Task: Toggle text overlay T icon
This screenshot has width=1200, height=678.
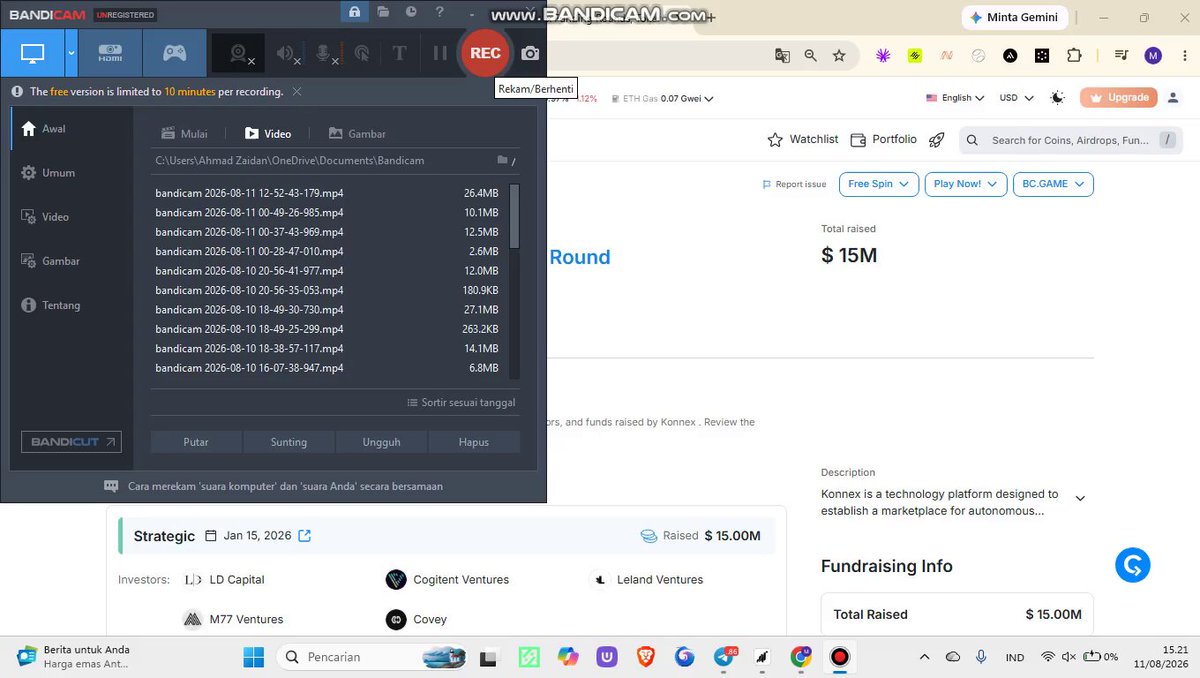Action: click(x=399, y=54)
